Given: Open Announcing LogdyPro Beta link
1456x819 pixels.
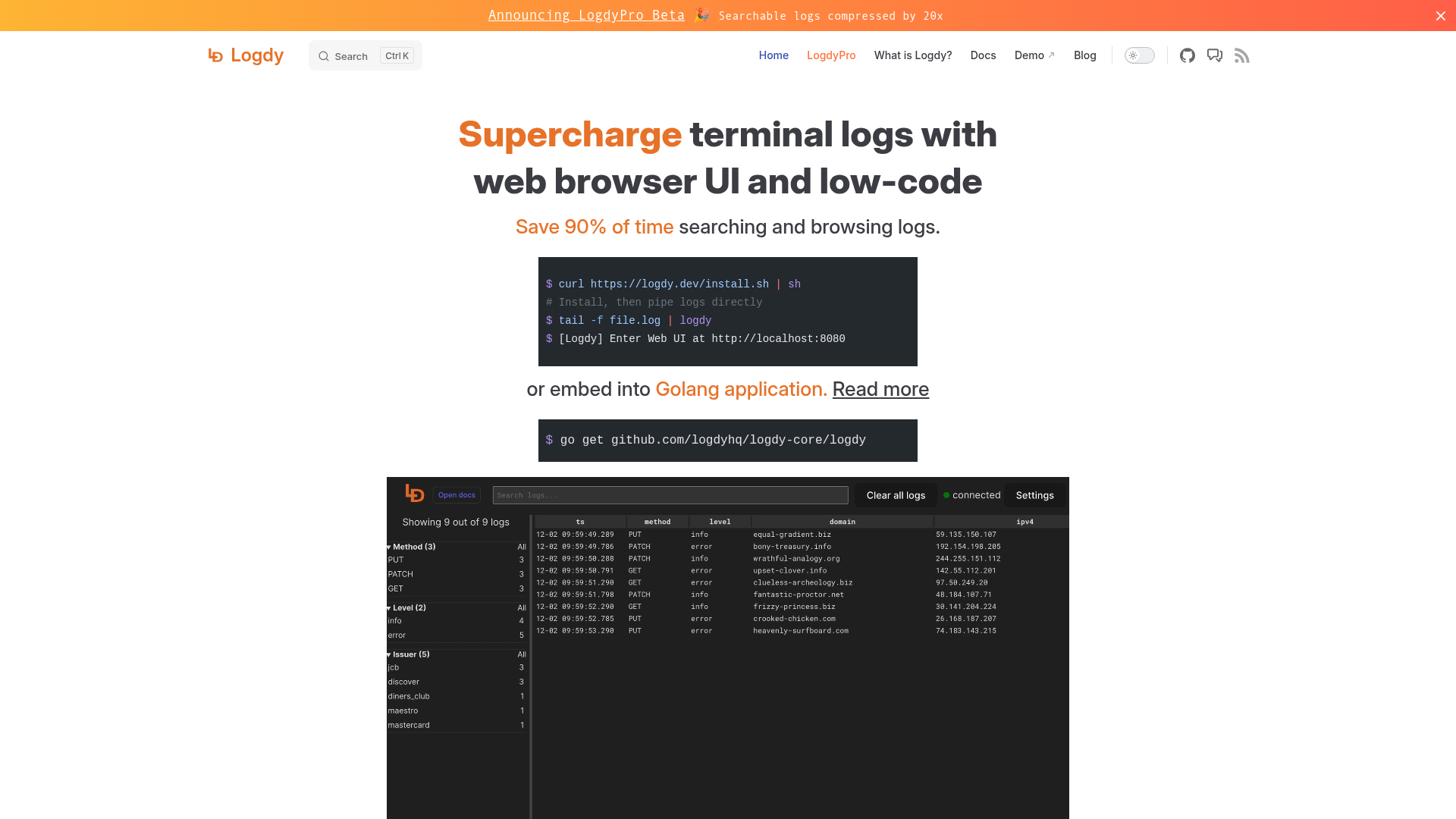Looking at the screenshot, I should (x=586, y=15).
